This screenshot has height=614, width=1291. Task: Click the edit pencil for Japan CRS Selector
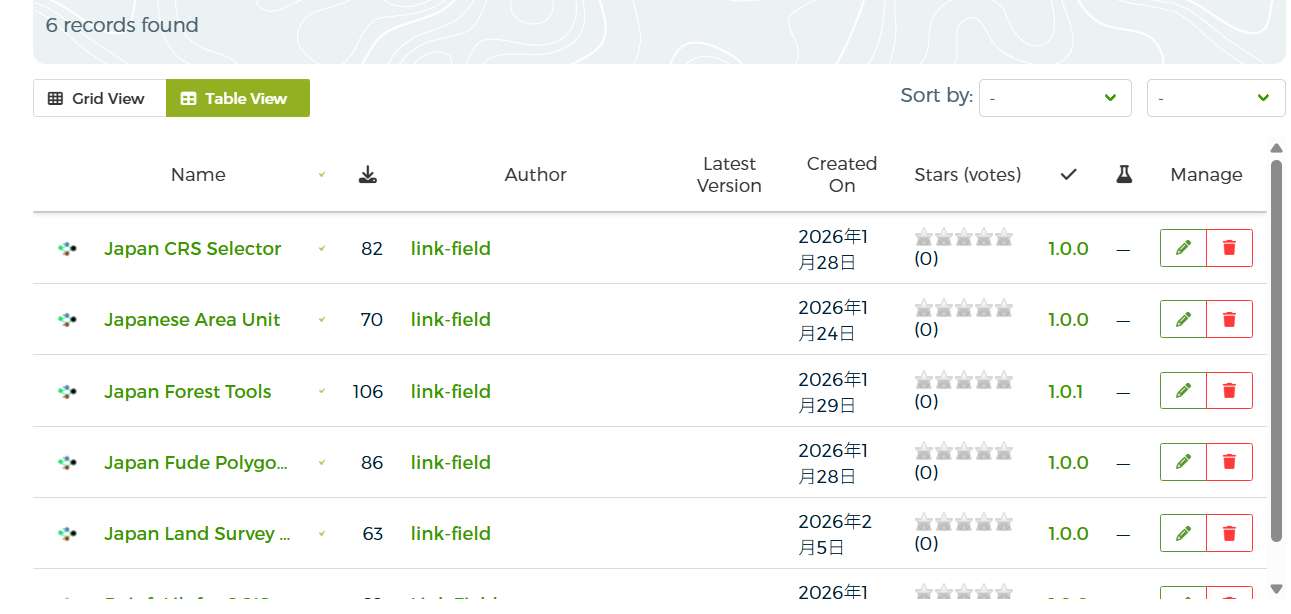pyautogui.click(x=1183, y=248)
